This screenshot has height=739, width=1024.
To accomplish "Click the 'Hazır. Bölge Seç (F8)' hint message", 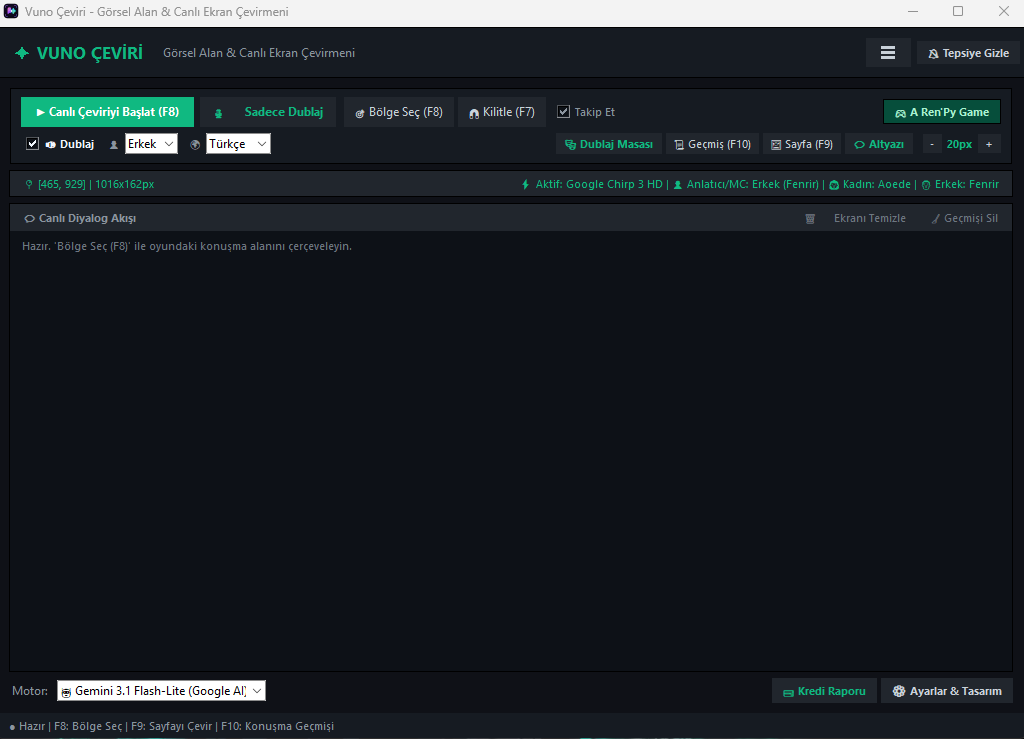I will (187, 247).
